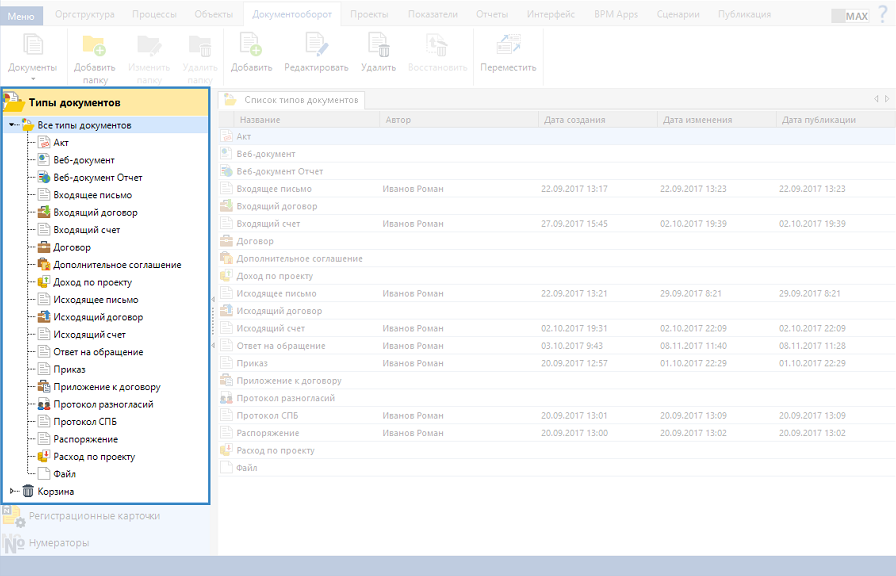Click the Редактировать toolbar icon

tap(316, 46)
